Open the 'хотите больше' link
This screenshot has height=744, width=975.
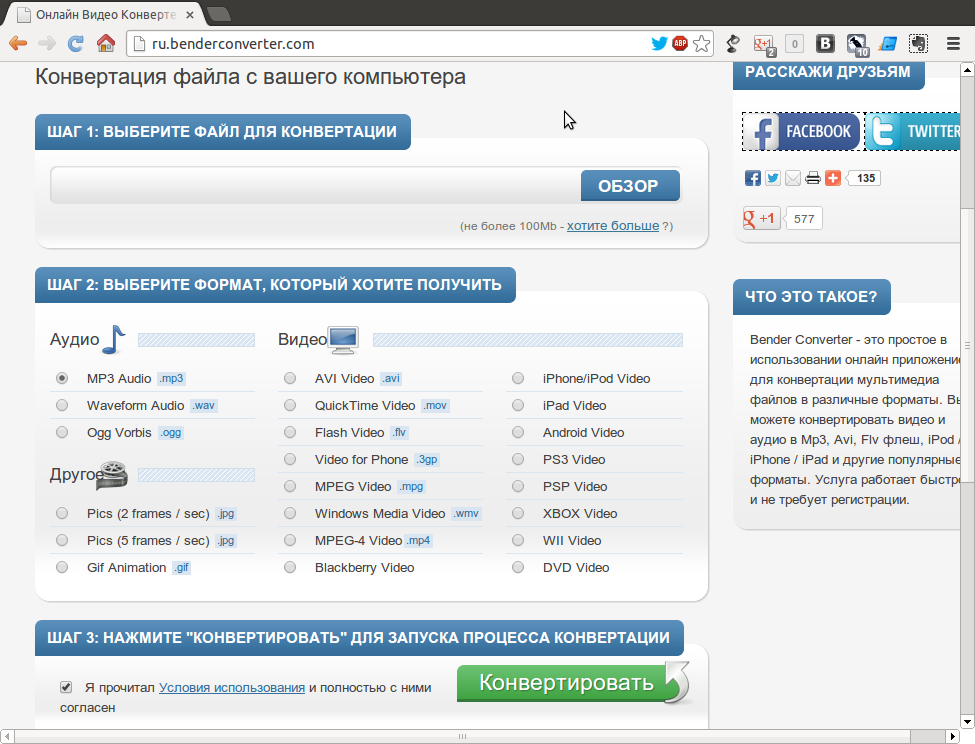[x=612, y=226]
